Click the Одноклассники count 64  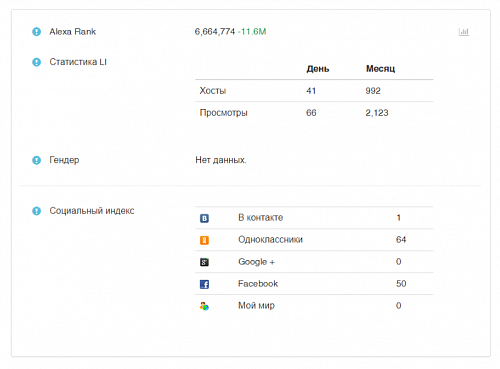(x=401, y=240)
